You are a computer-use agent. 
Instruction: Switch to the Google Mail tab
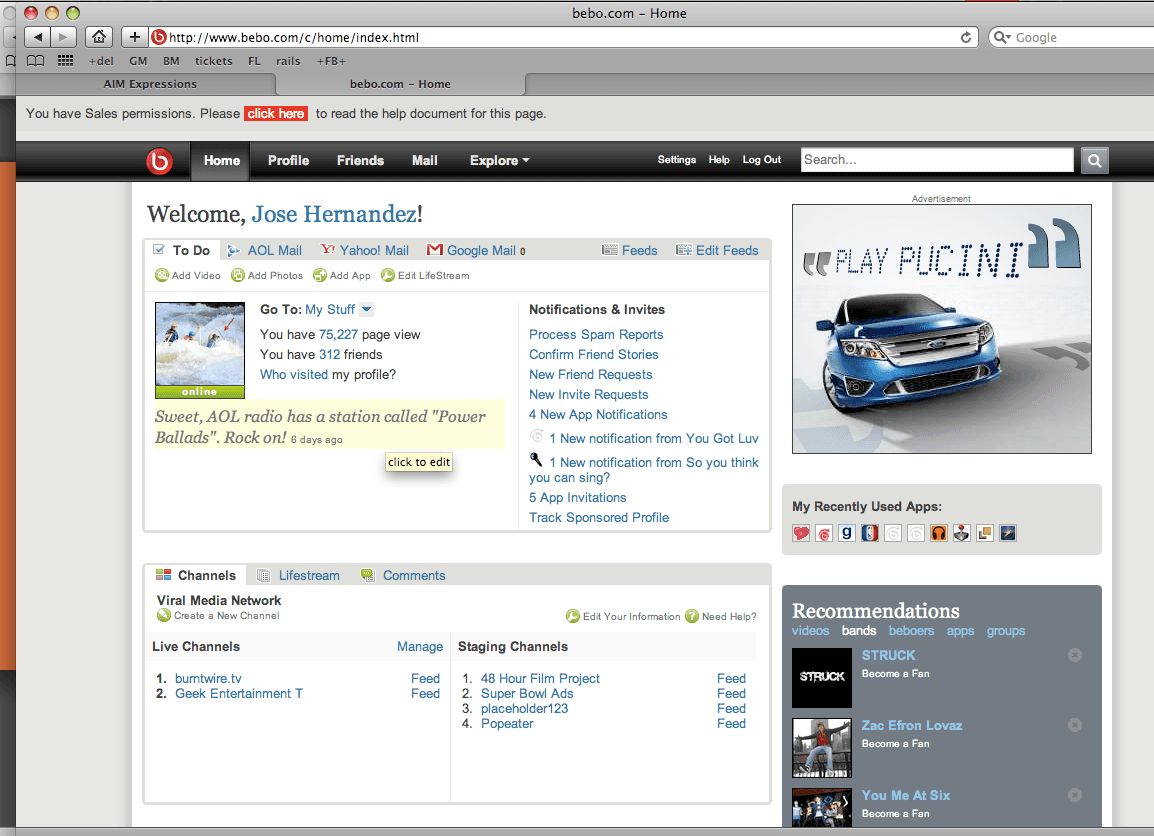point(476,250)
